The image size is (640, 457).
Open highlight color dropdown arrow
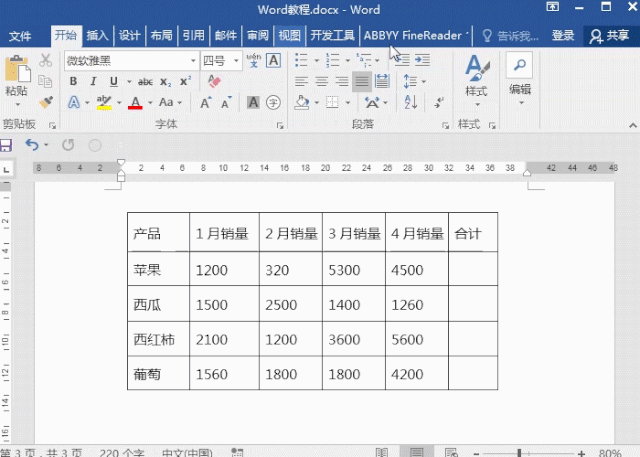coord(119,102)
